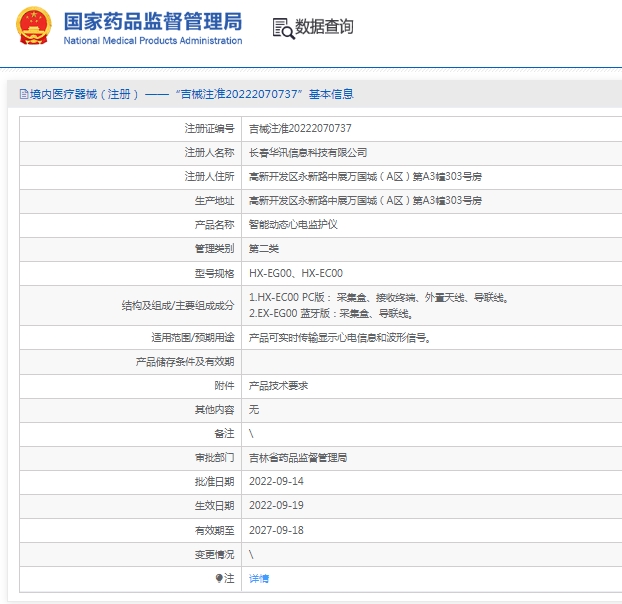This screenshot has height=604, width=622.
Task: Click the 管理类别 row label
Action: (214, 249)
